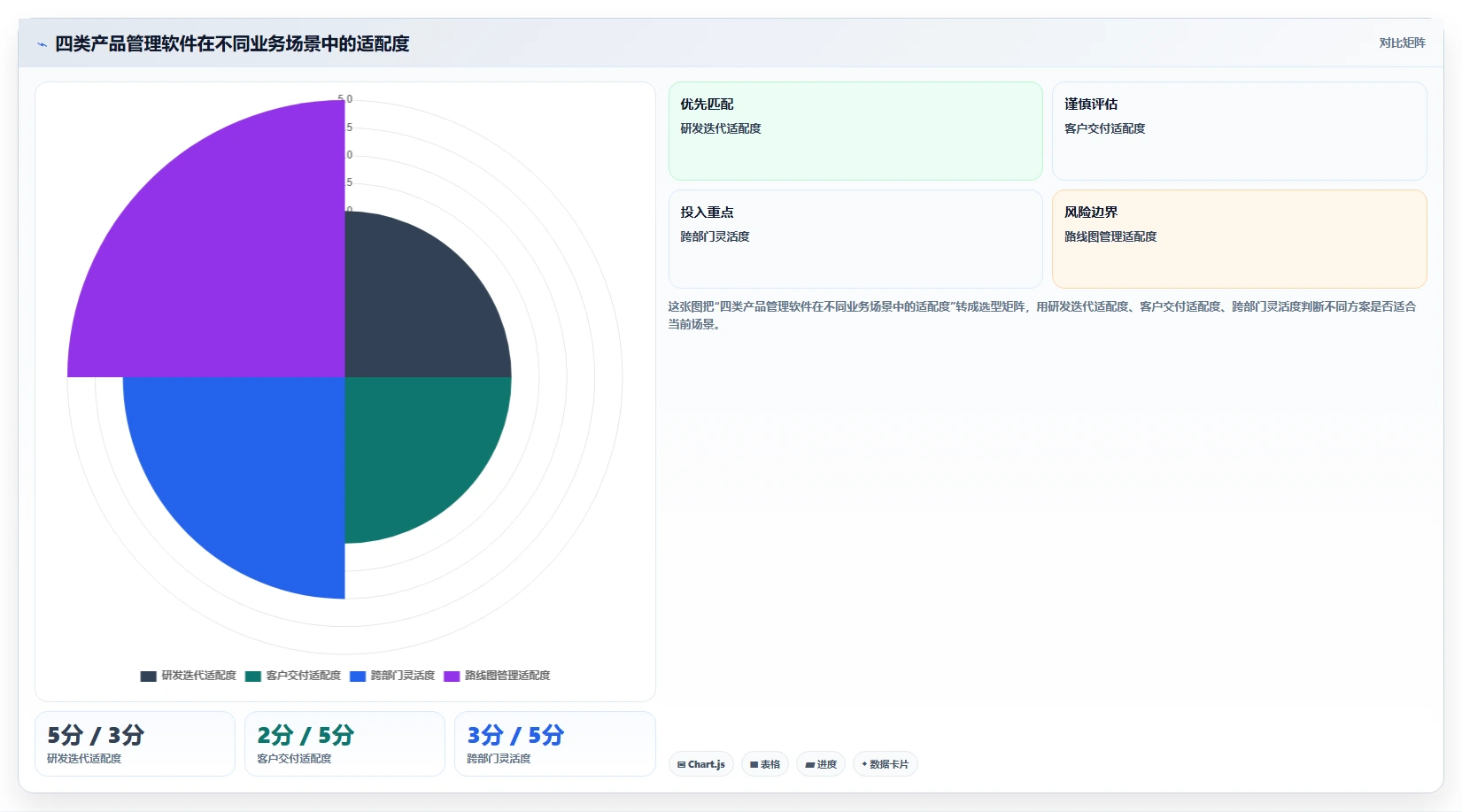Click the legend label 研发迭代适配度
This screenshot has height=812, width=1462.
coord(198,676)
